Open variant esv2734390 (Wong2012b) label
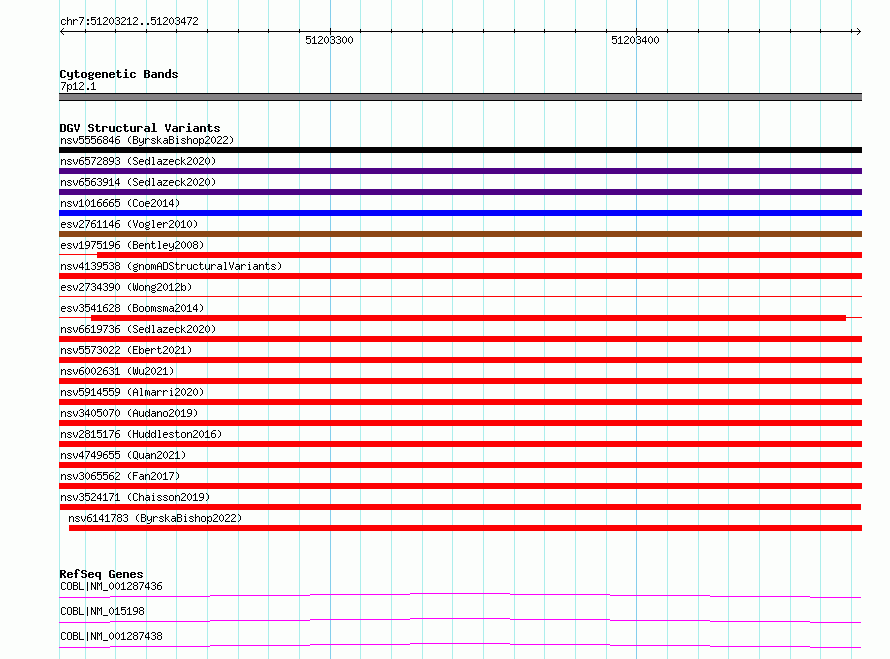 [126, 287]
